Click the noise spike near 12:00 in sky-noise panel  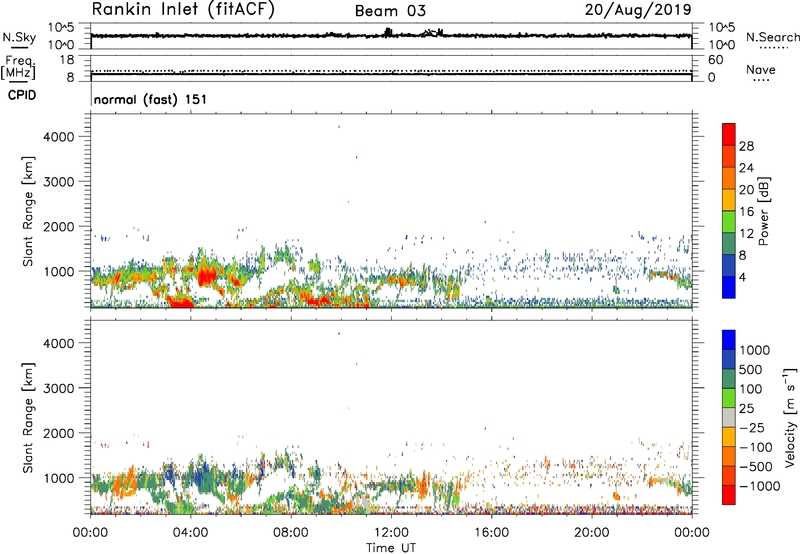(x=388, y=32)
